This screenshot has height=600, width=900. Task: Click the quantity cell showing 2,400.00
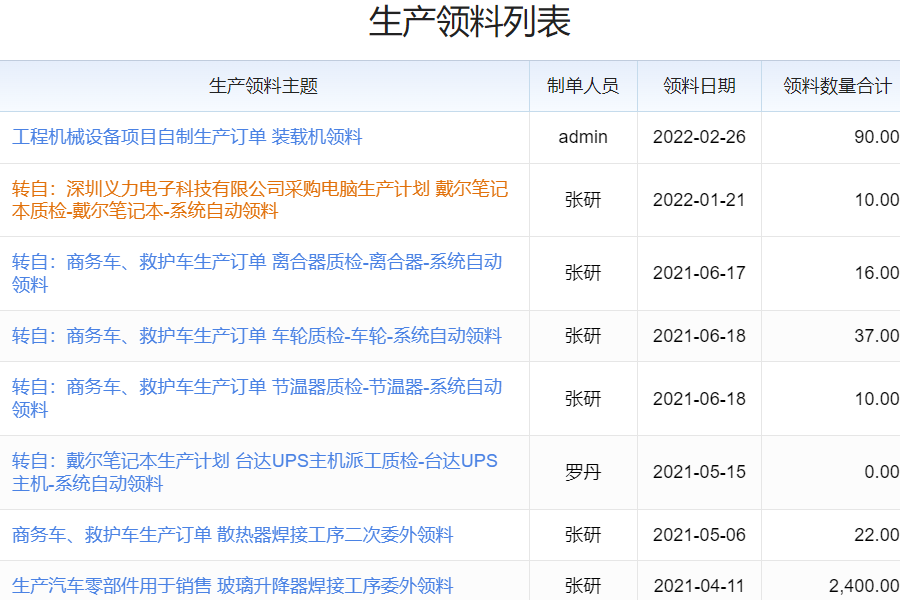click(863, 586)
